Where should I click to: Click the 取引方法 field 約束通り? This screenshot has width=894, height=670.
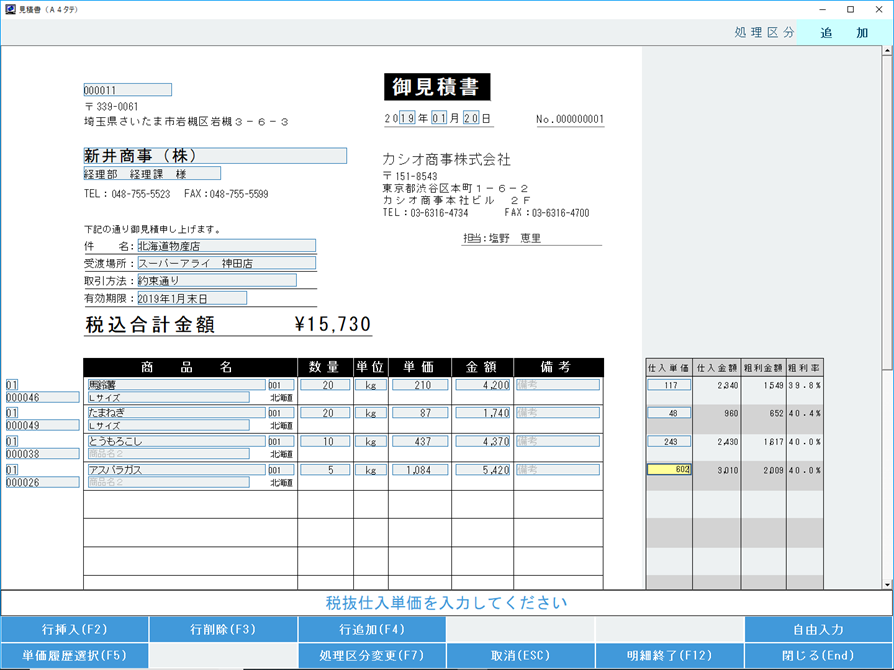pos(217,281)
